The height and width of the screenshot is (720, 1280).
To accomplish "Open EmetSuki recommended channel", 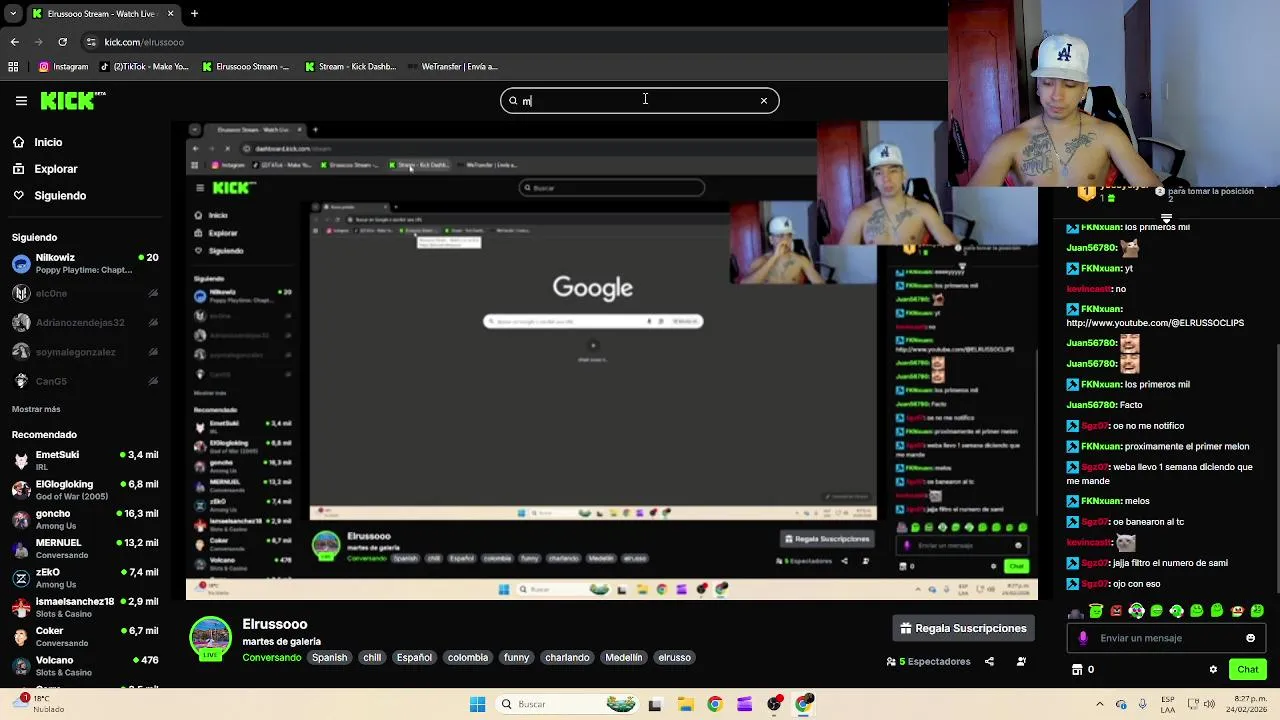I will (84, 460).
